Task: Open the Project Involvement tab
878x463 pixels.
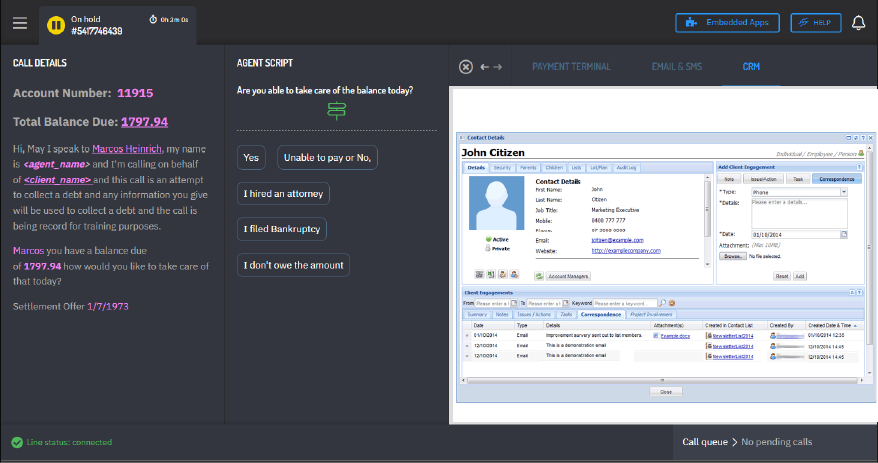Action: tap(651, 315)
